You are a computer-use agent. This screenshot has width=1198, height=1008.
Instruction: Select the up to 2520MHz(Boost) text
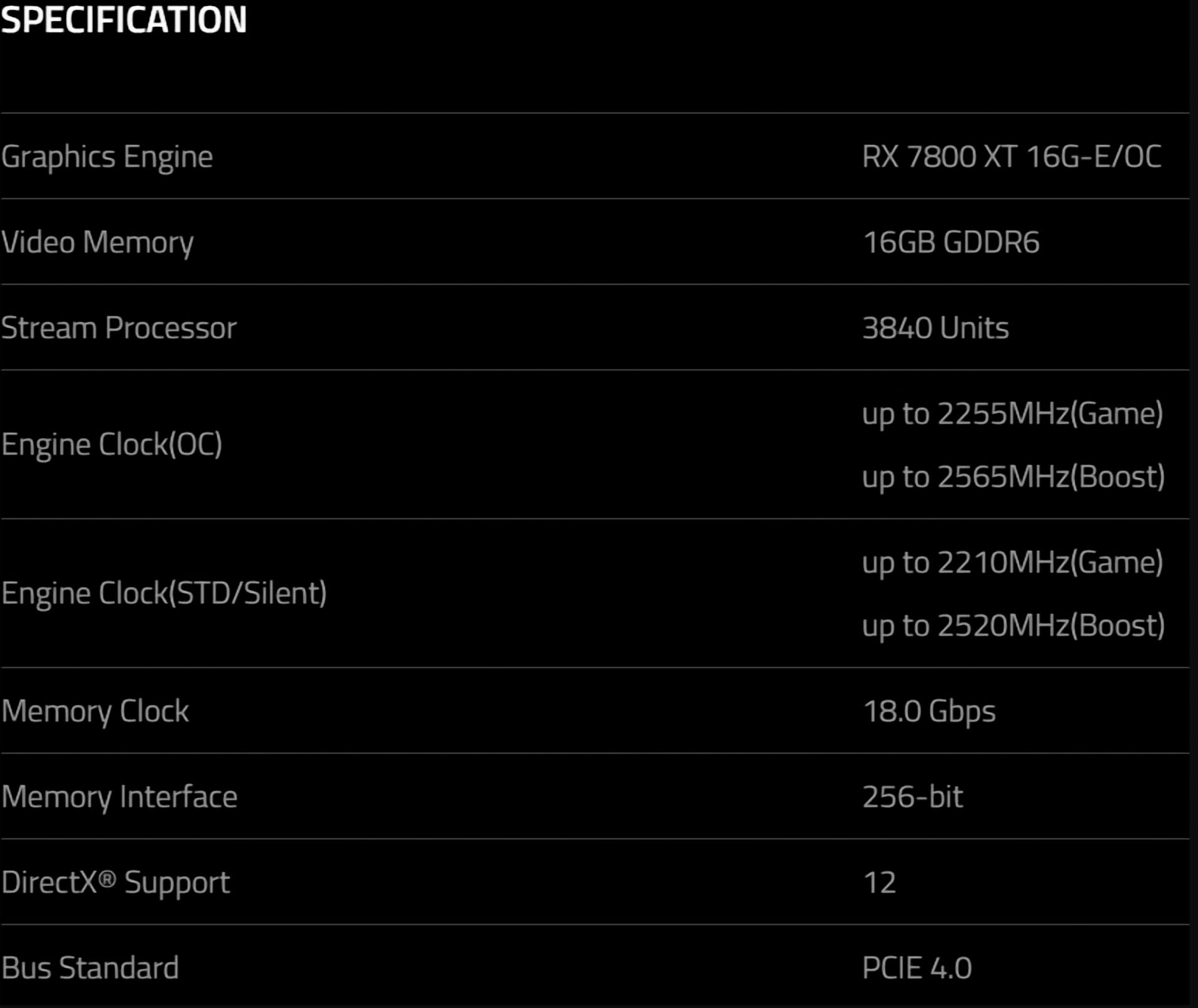pos(1013,626)
